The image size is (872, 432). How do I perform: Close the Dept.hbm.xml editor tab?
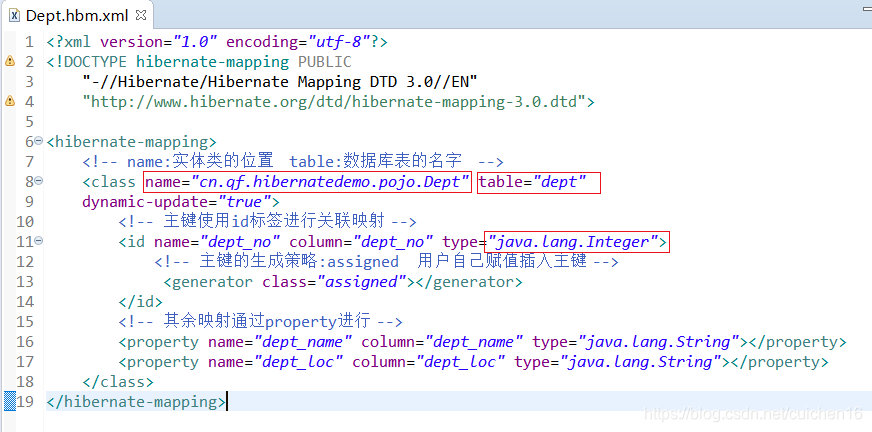141,15
